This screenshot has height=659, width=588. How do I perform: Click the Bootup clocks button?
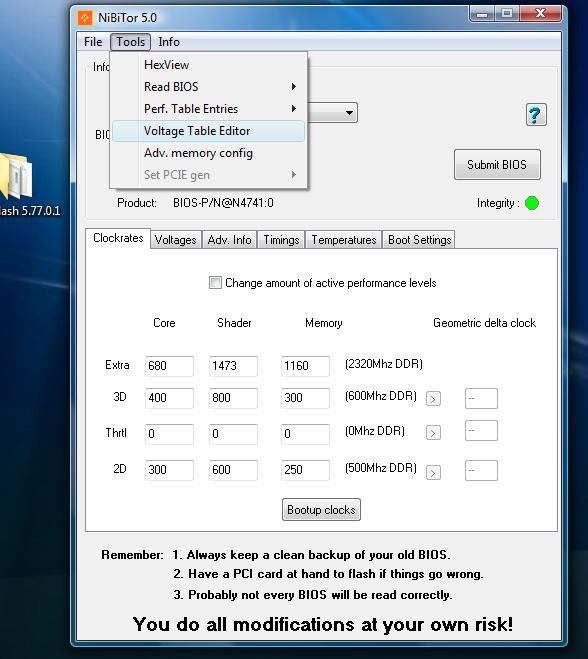tap(321, 509)
